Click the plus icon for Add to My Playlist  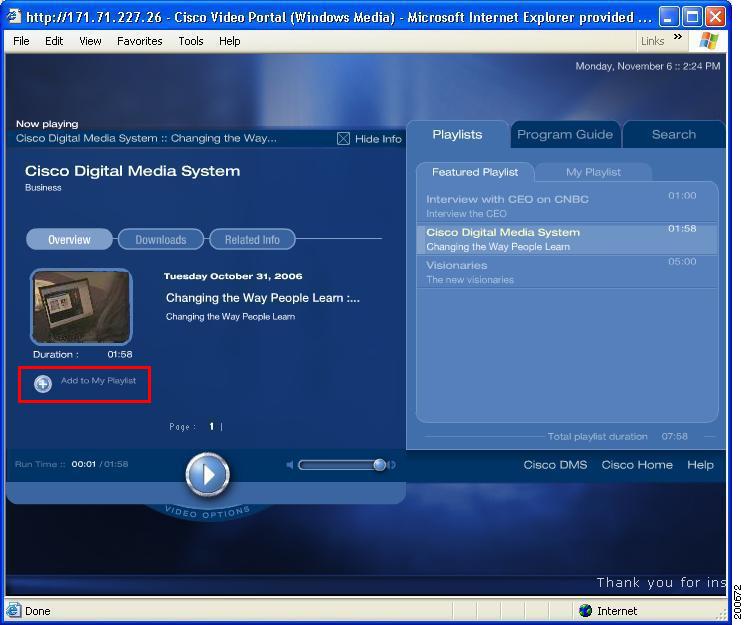(x=43, y=384)
